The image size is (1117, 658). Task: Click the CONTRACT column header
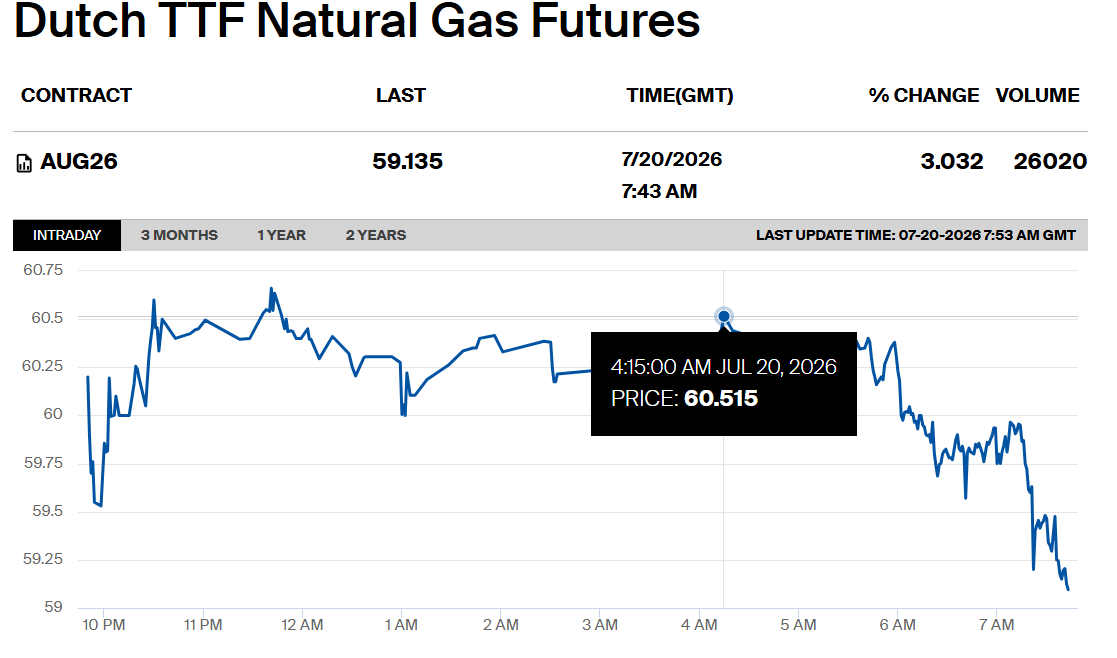click(76, 95)
